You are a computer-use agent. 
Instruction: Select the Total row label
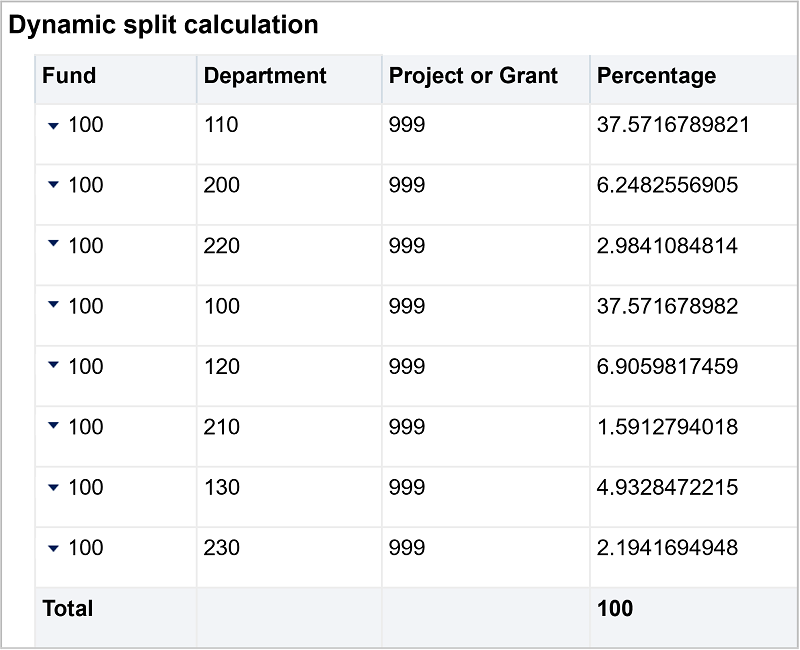(x=66, y=609)
